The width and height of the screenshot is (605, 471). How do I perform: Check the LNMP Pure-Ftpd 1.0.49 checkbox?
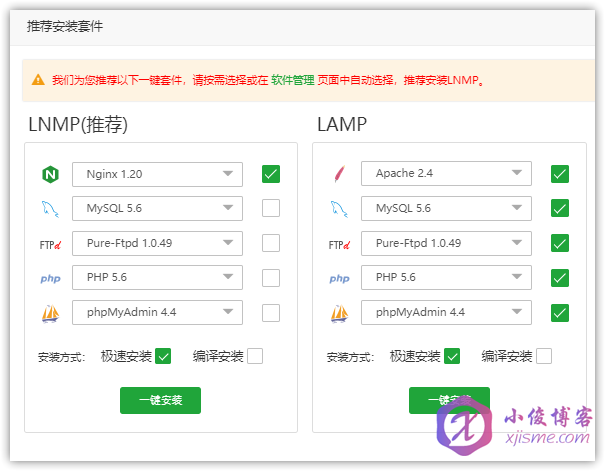point(271,243)
